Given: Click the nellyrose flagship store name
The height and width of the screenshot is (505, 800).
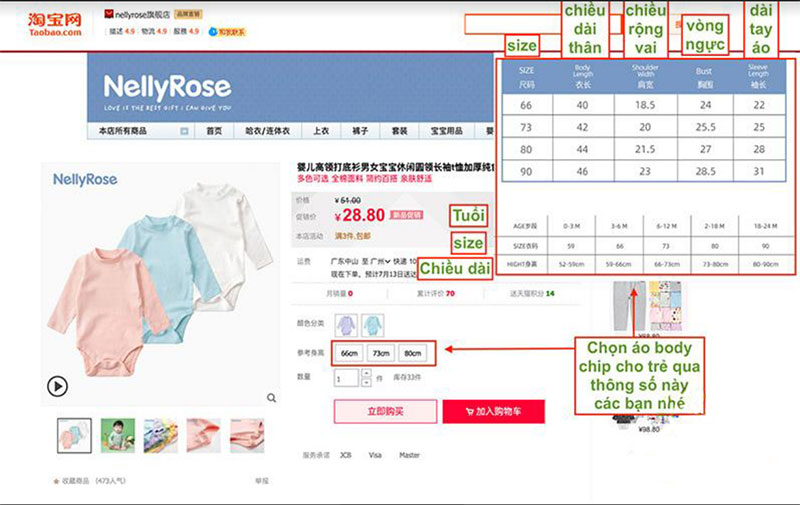Looking at the screenshot, I should [x=142, y=14].
